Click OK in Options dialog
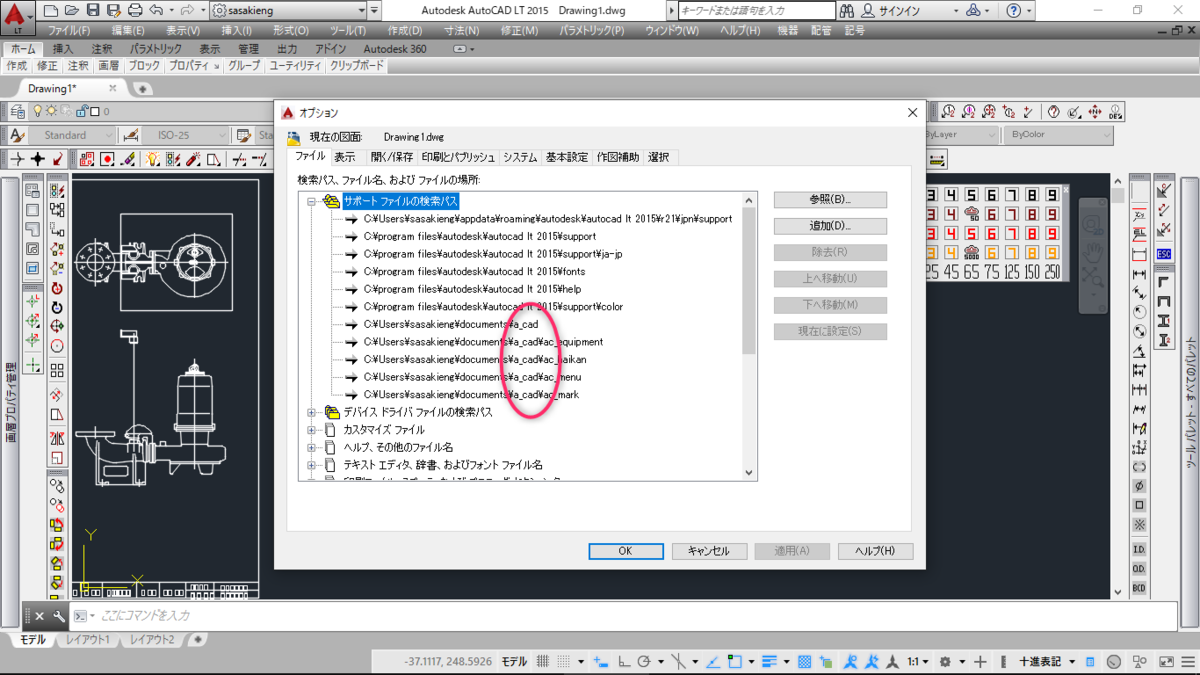Screen dimensions: 1200x675 [x=626, y=551]
